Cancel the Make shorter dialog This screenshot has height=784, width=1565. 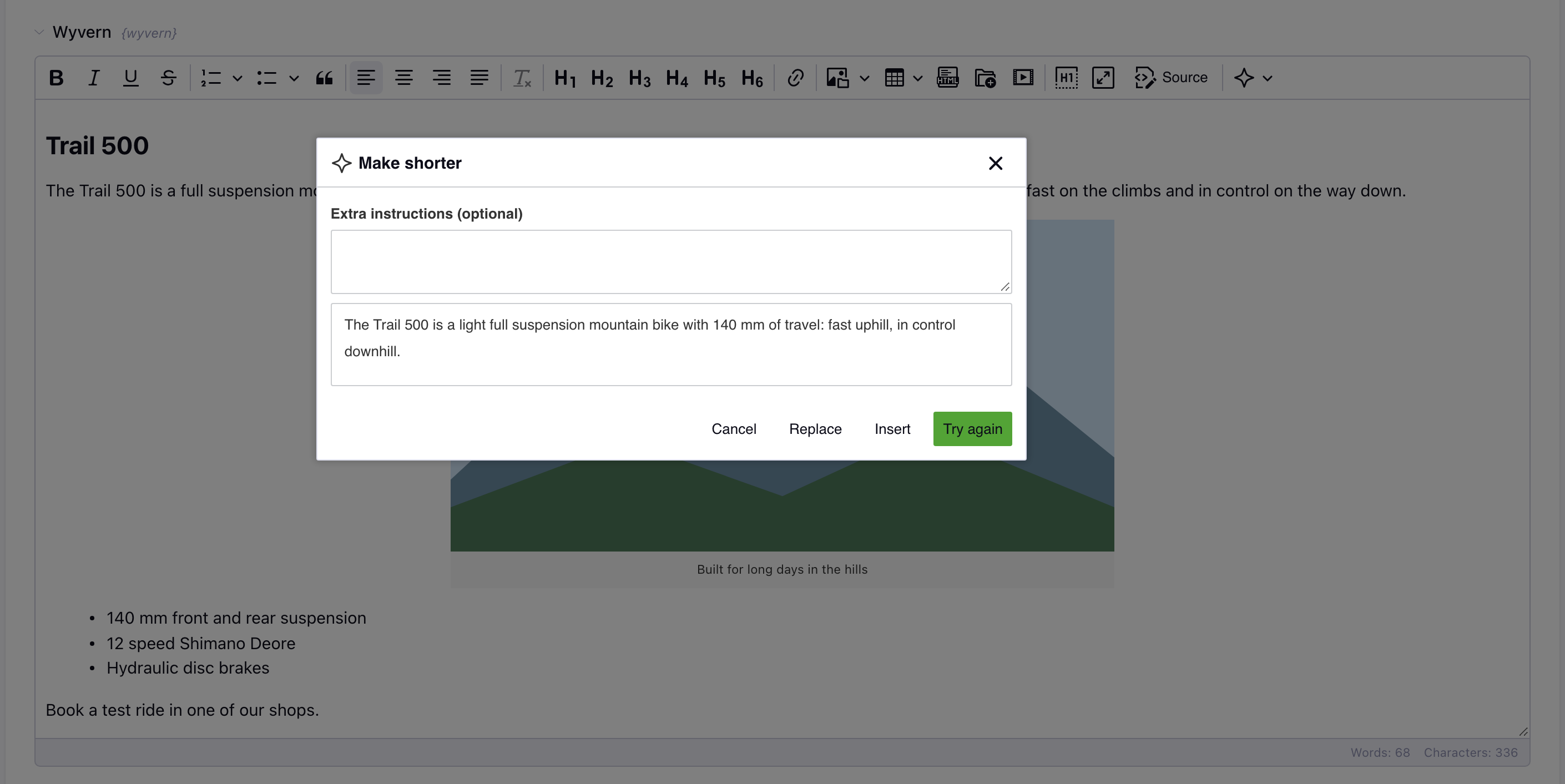[733, 429]
